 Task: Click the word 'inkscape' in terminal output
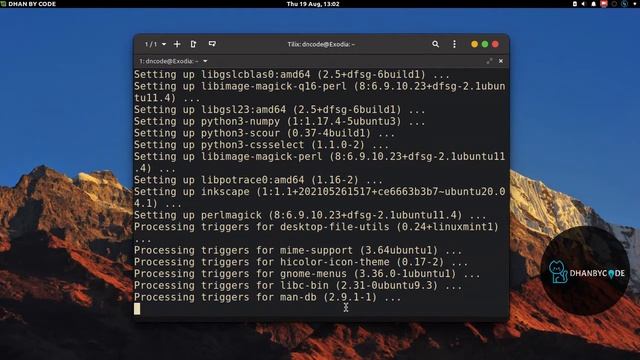(x=225, y=192)
